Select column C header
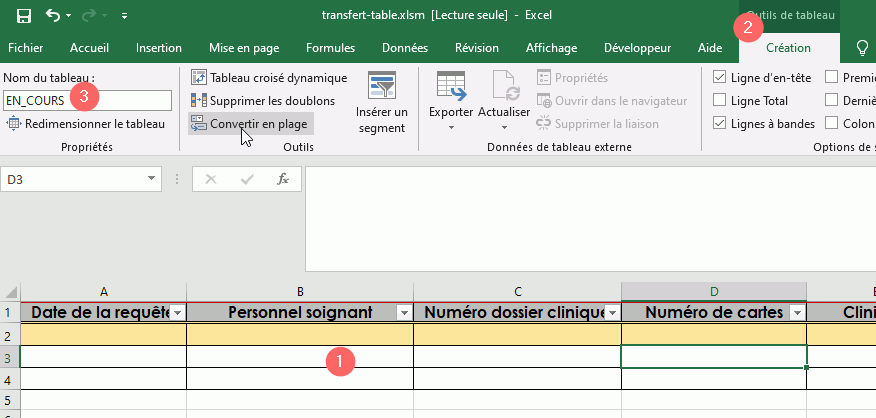This screenshot has height=418, width=876. (x=517, y=291)
